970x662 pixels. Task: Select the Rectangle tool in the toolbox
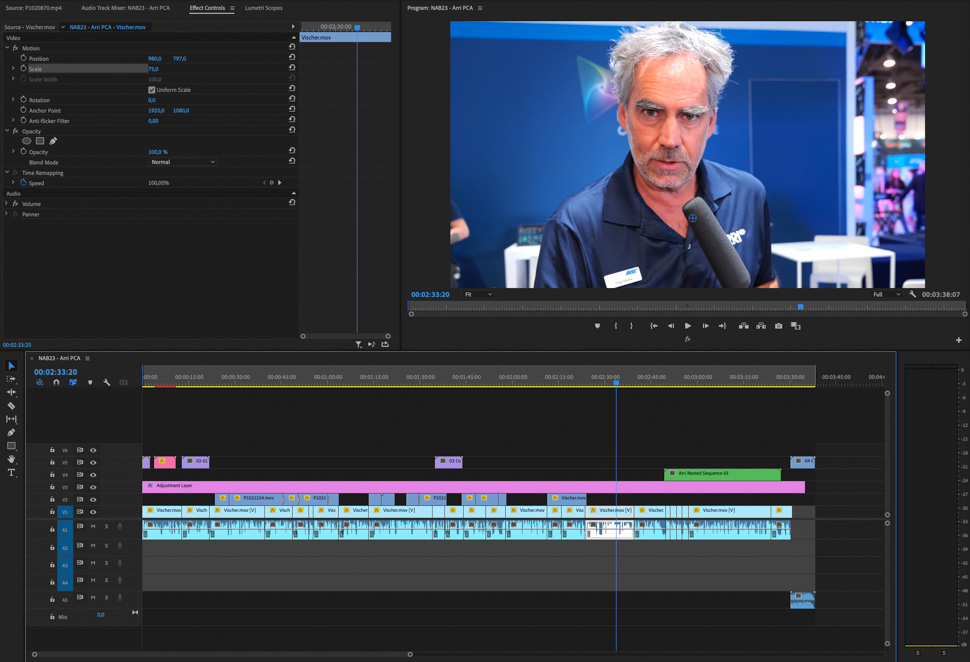click(11, 445)
